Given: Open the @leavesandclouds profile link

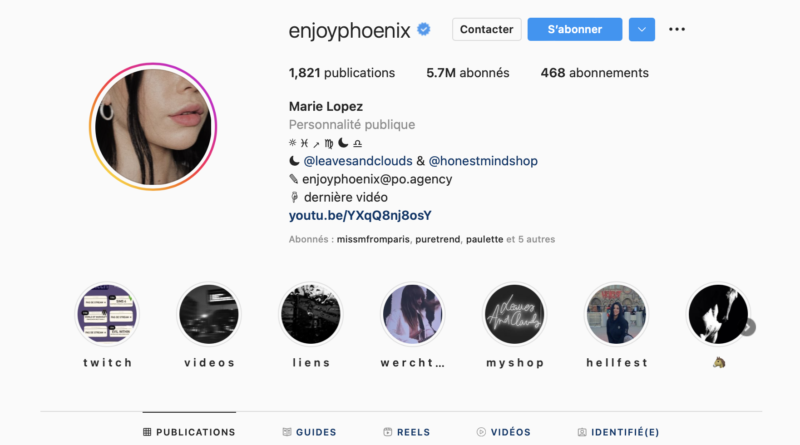Looking at the screenshot, I should (x=358, y=161).
